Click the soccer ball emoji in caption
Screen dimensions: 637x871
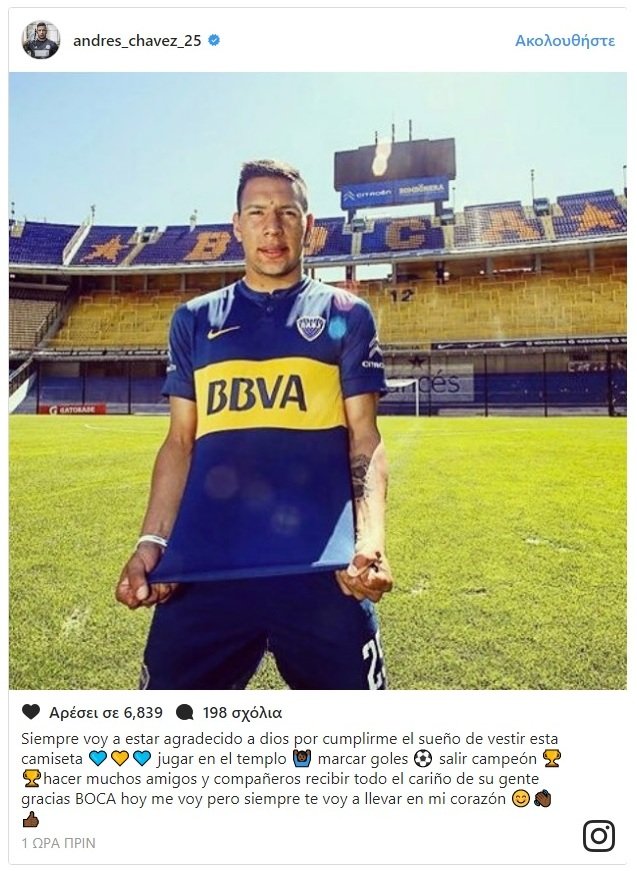[423, 758]
